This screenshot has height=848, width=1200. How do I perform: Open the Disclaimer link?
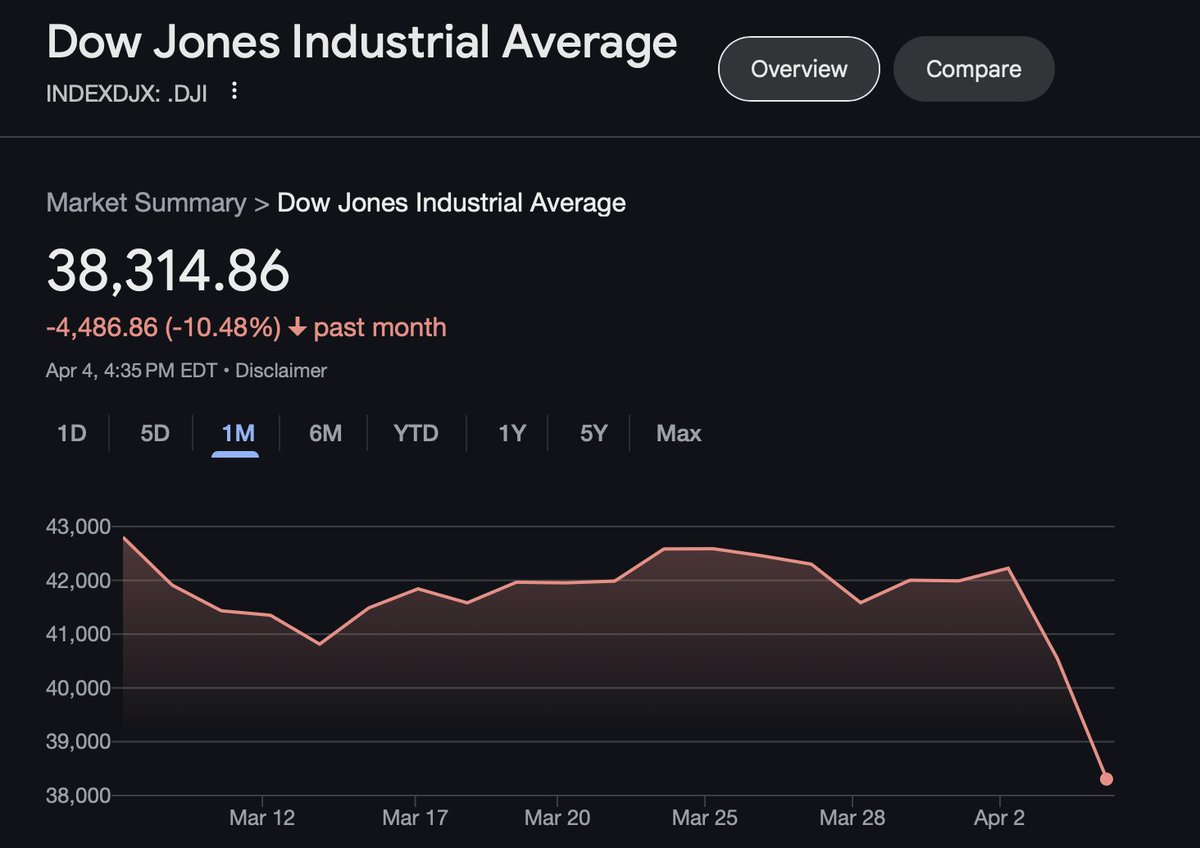(281, 371)
